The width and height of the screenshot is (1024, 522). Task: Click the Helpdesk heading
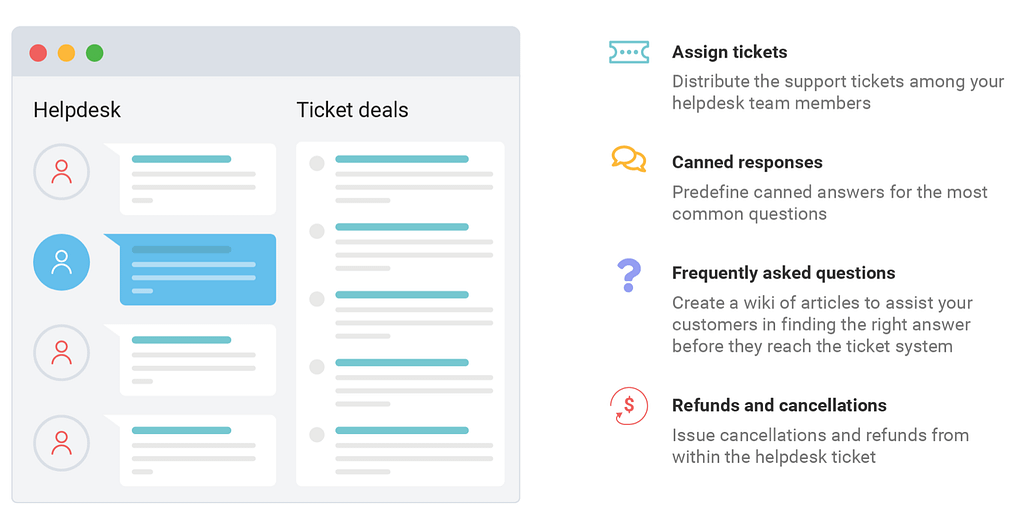tap(77, 110)
